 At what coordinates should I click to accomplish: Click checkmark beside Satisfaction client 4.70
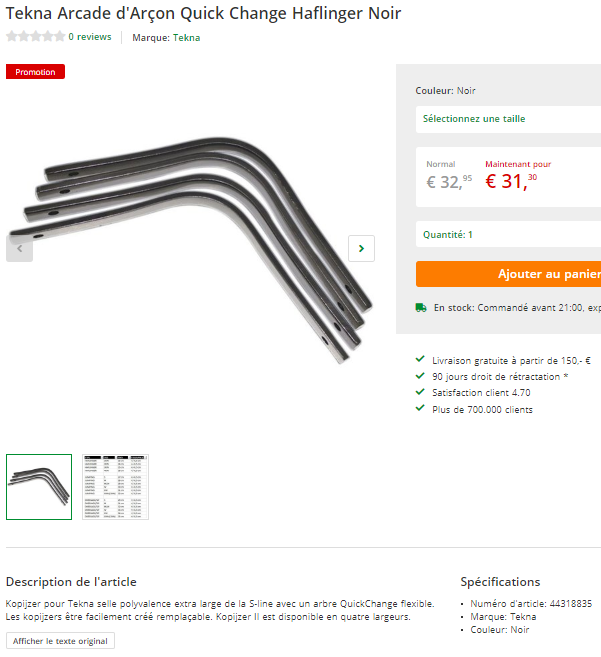pos(420,391)
